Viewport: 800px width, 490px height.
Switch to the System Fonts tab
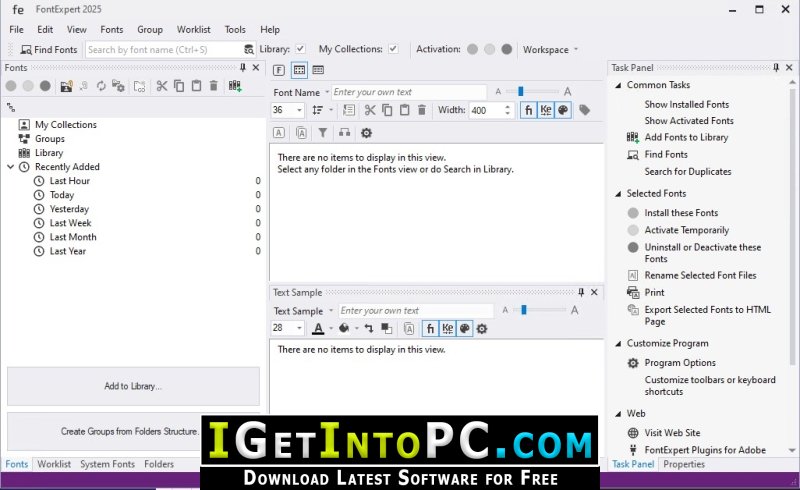pos(107,464)
